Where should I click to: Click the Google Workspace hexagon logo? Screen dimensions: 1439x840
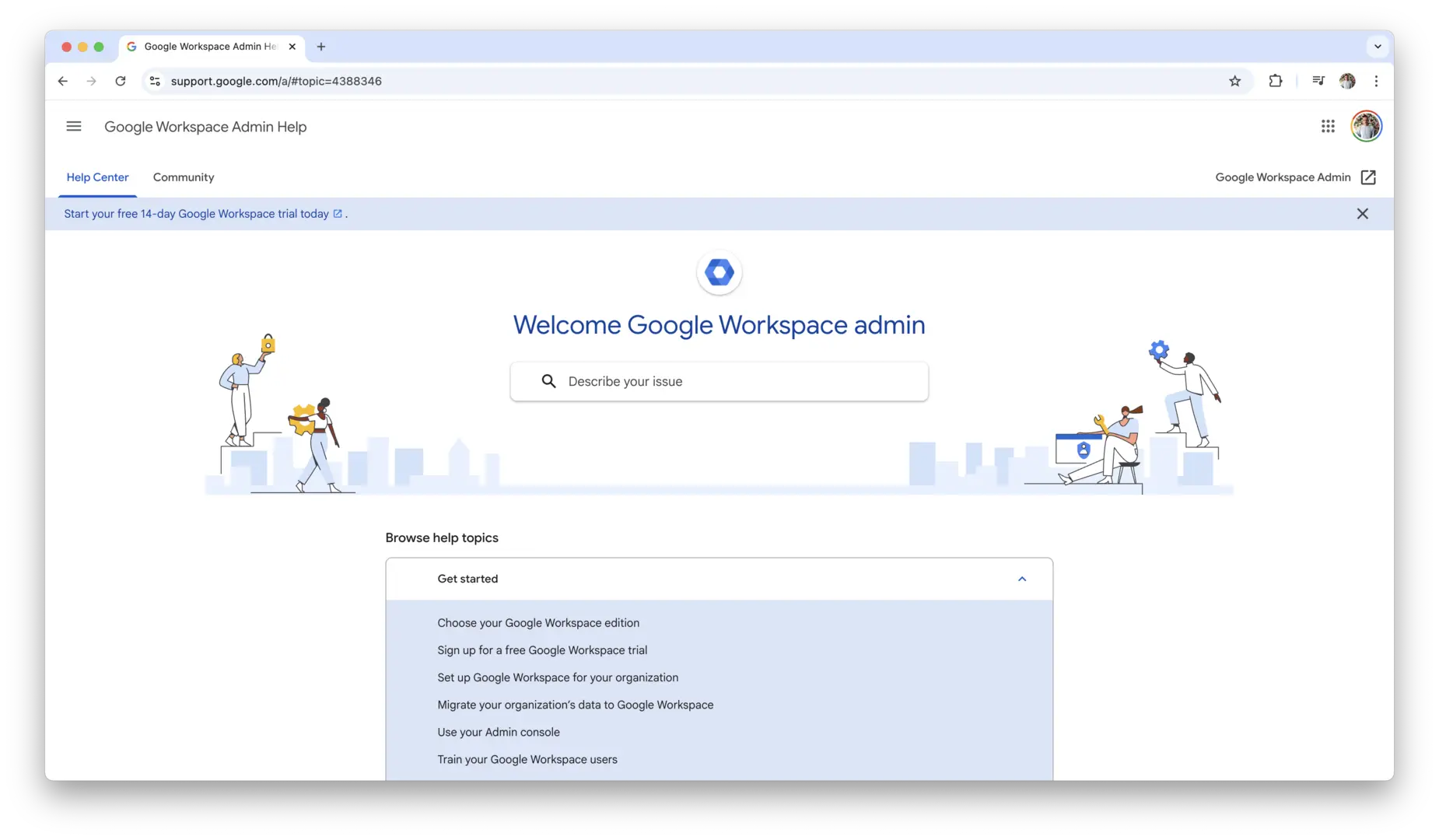click(719, 272)
